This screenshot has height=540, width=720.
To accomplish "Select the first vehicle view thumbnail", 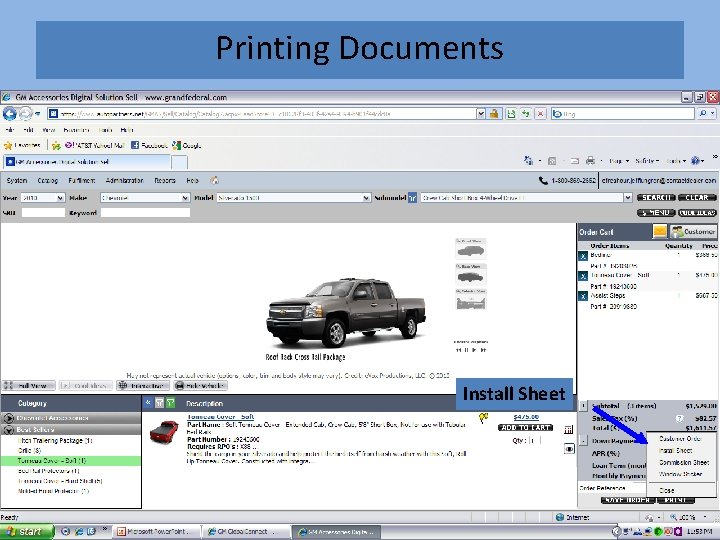I will [x=471, y=249].
